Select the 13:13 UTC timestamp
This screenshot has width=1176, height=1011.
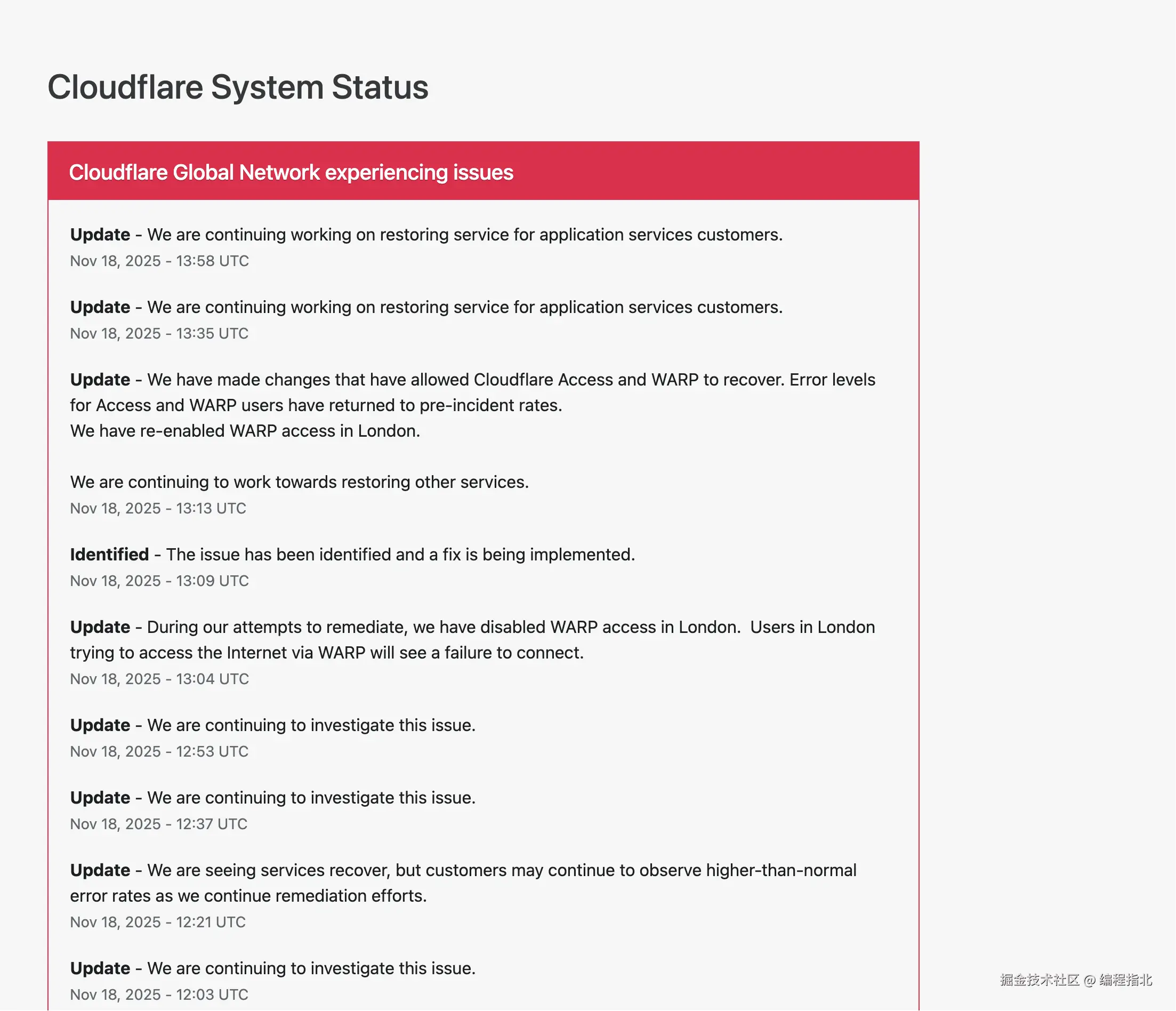pos(158,509)
